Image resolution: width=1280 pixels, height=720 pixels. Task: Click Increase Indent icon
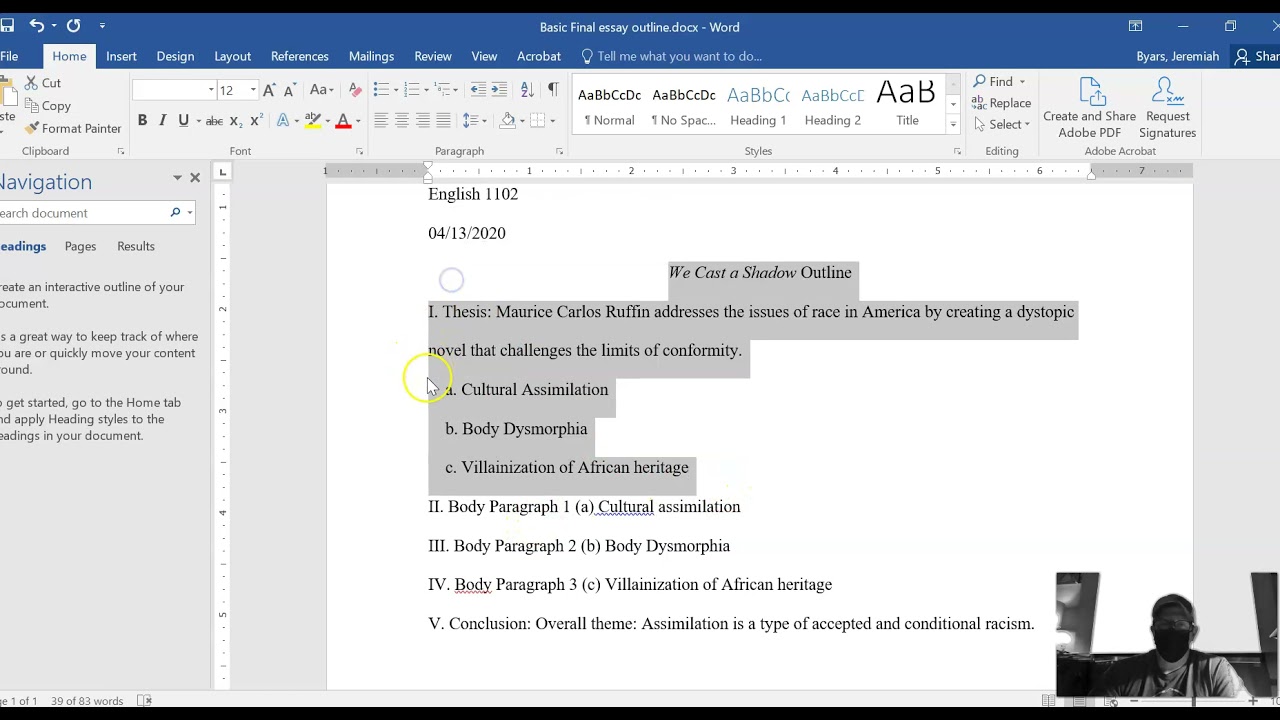[x=499, y=90]
